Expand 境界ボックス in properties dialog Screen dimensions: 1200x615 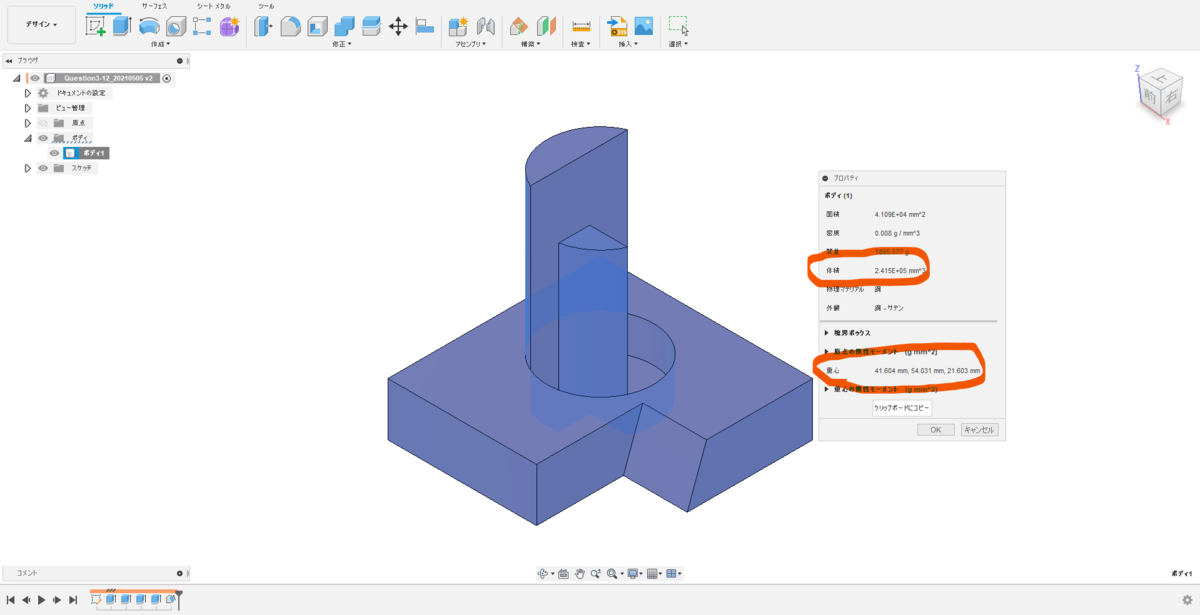click(x=827, y=332)
